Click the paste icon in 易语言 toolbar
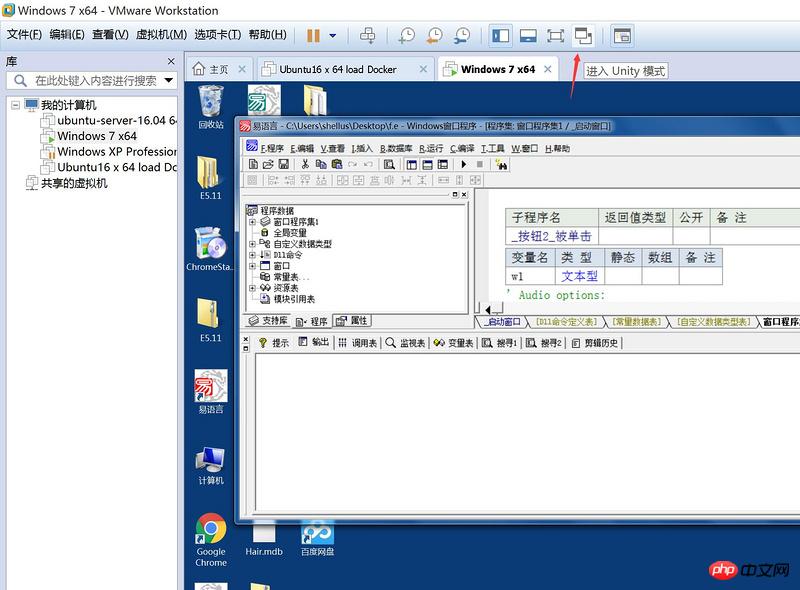The width and height of the screenshot is (800, 590). pyautogui.click(x=337, y=164)
